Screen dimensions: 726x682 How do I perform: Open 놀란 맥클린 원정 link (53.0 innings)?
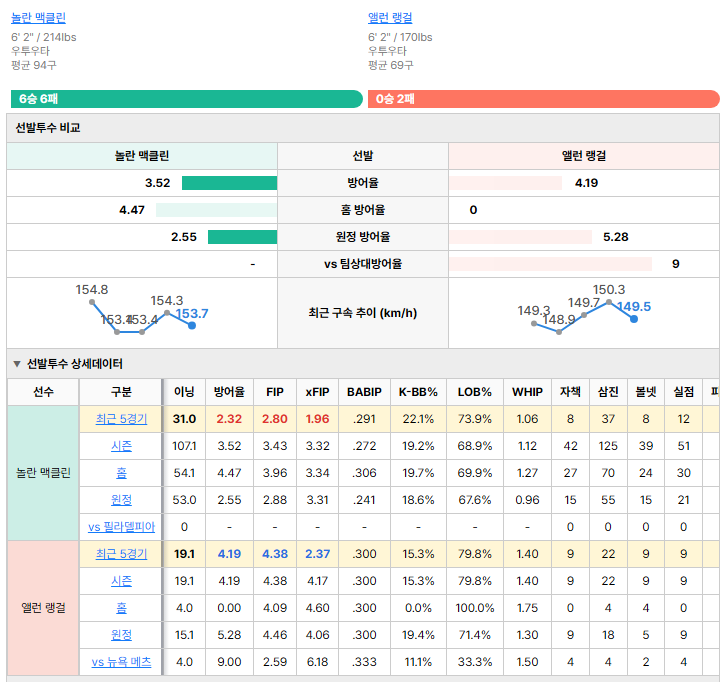[121, 500]
